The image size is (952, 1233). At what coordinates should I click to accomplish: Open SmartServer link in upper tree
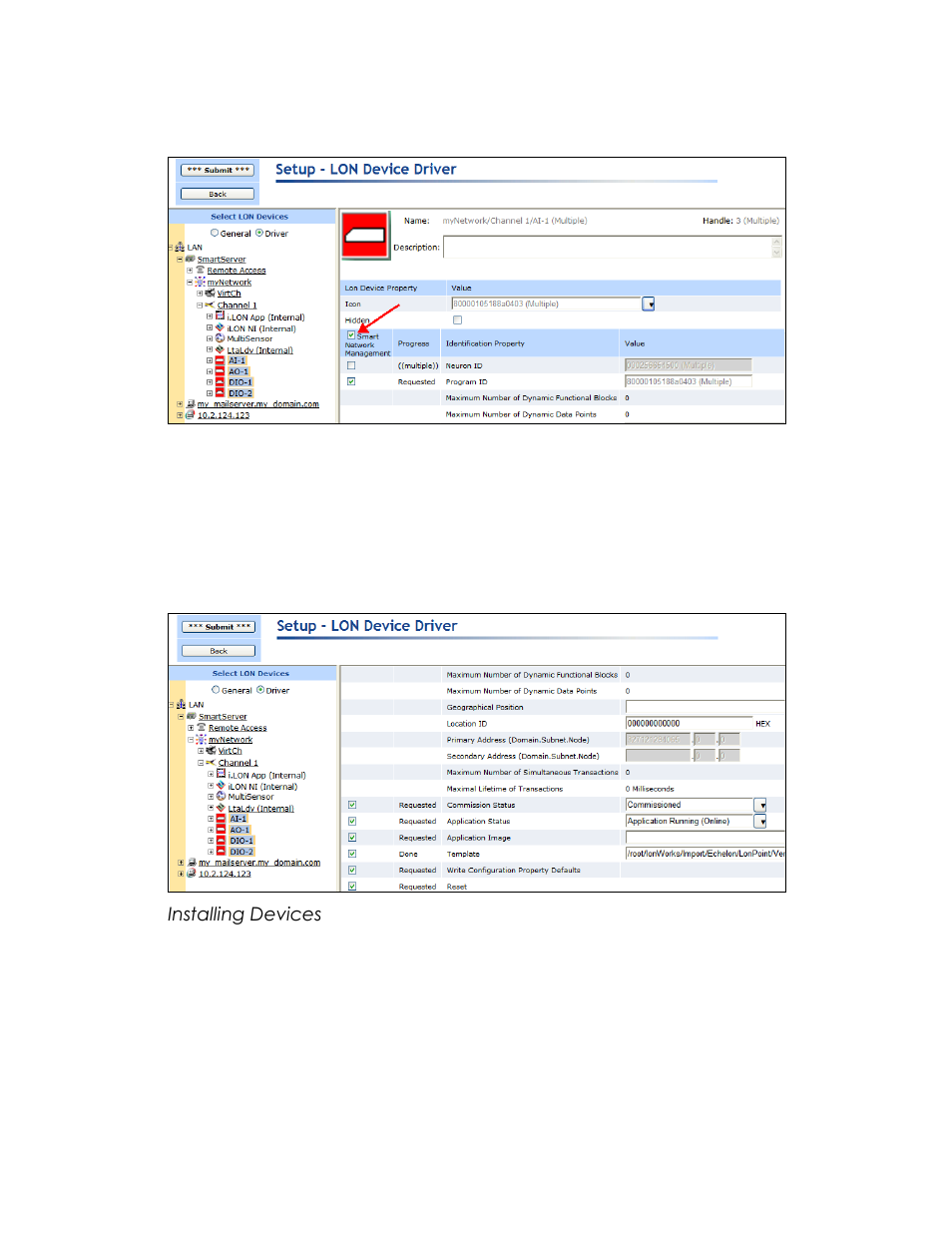pos(222,260)
